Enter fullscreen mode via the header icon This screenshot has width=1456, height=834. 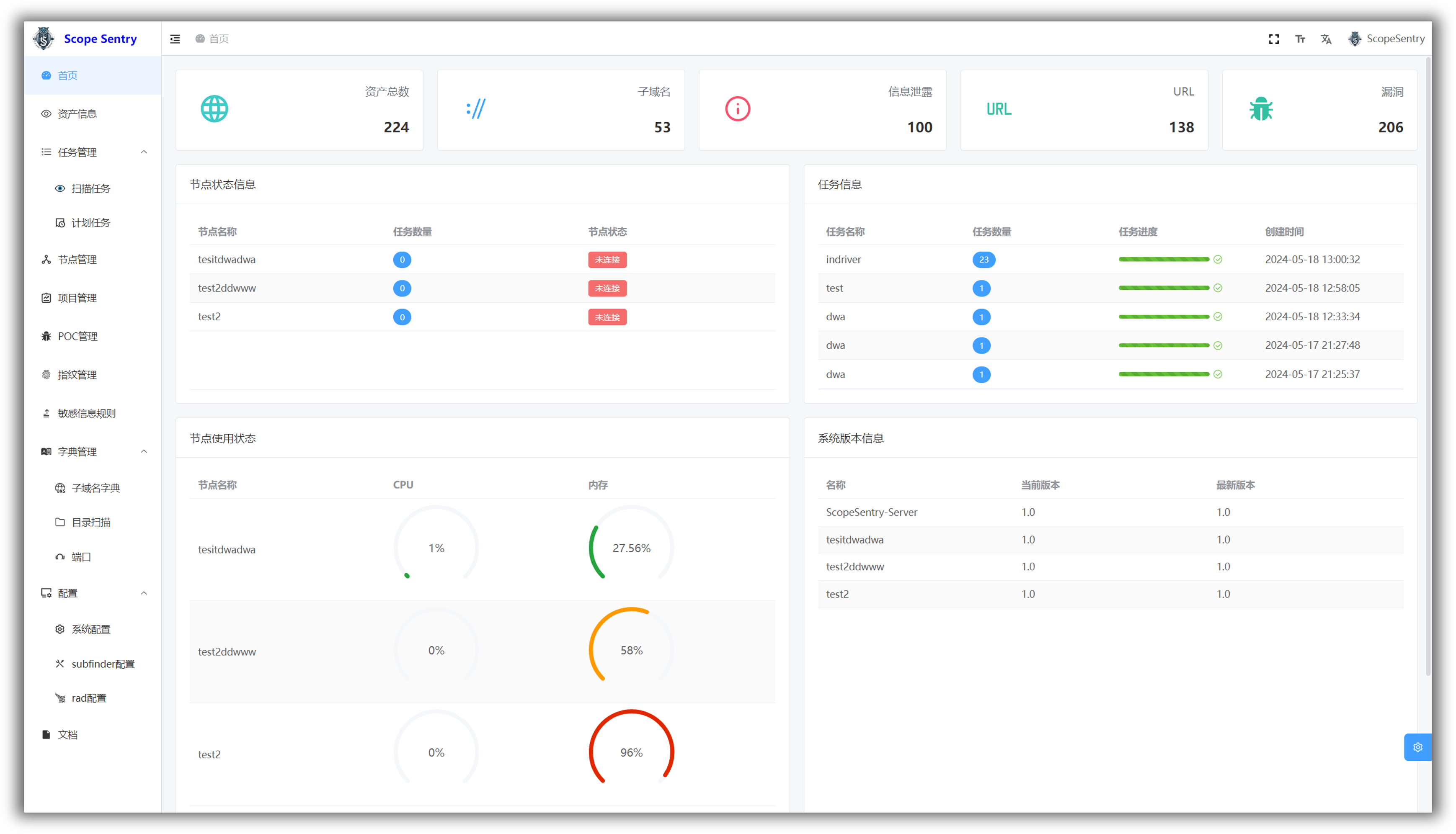(x=1273, y=39)
